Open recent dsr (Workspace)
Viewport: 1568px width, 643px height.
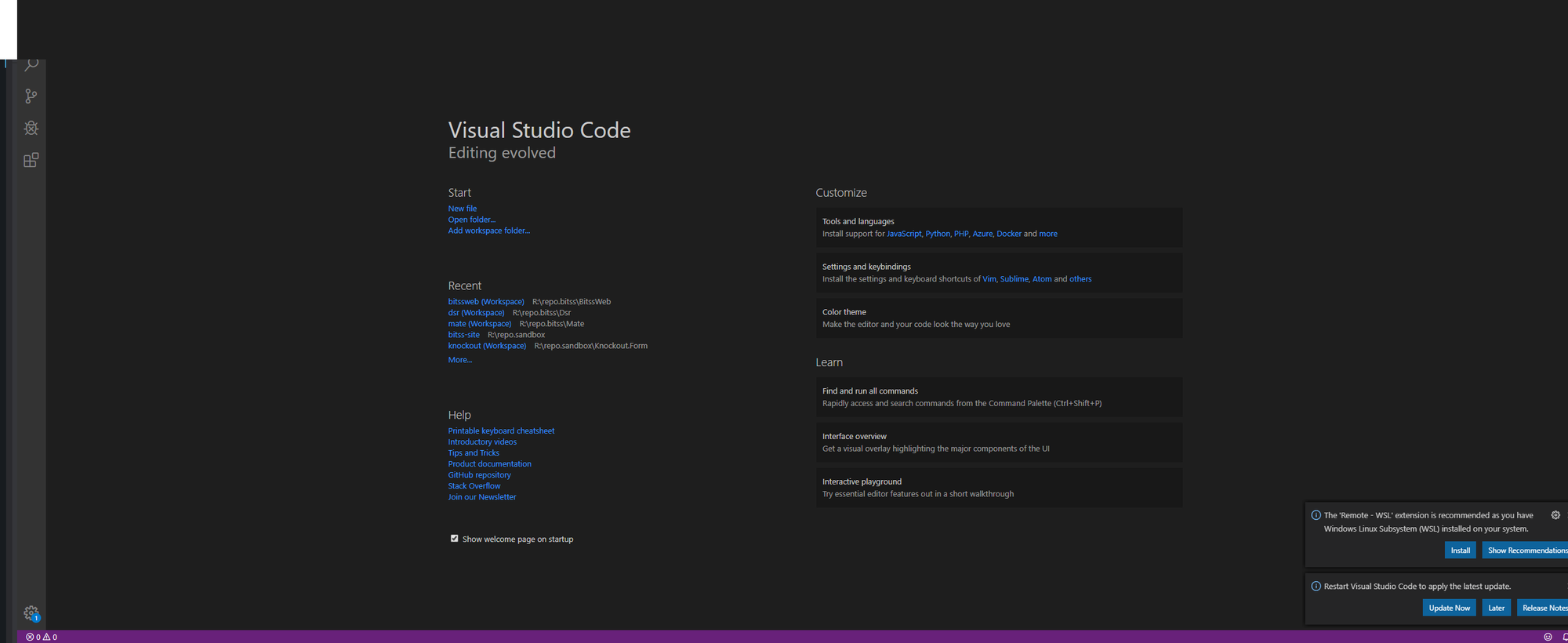click(x=477, y=312)
